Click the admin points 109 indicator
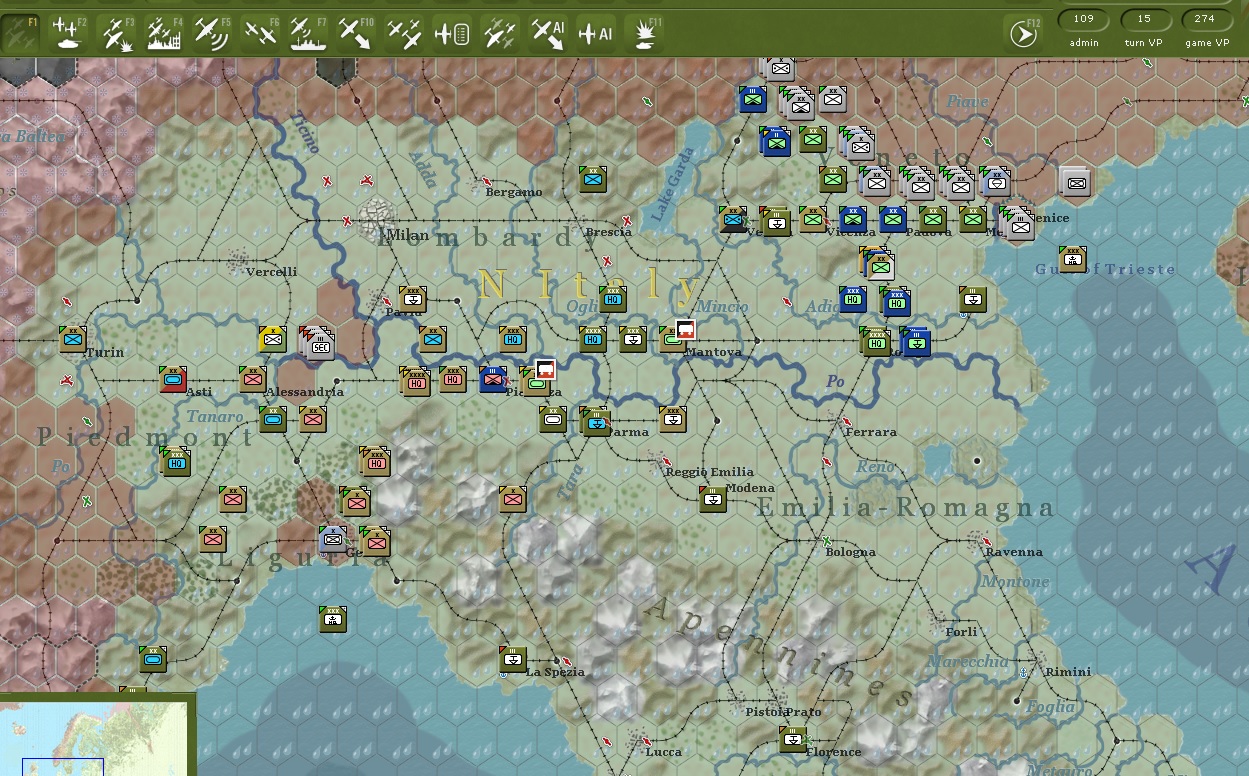 (x=1084, y=19)
